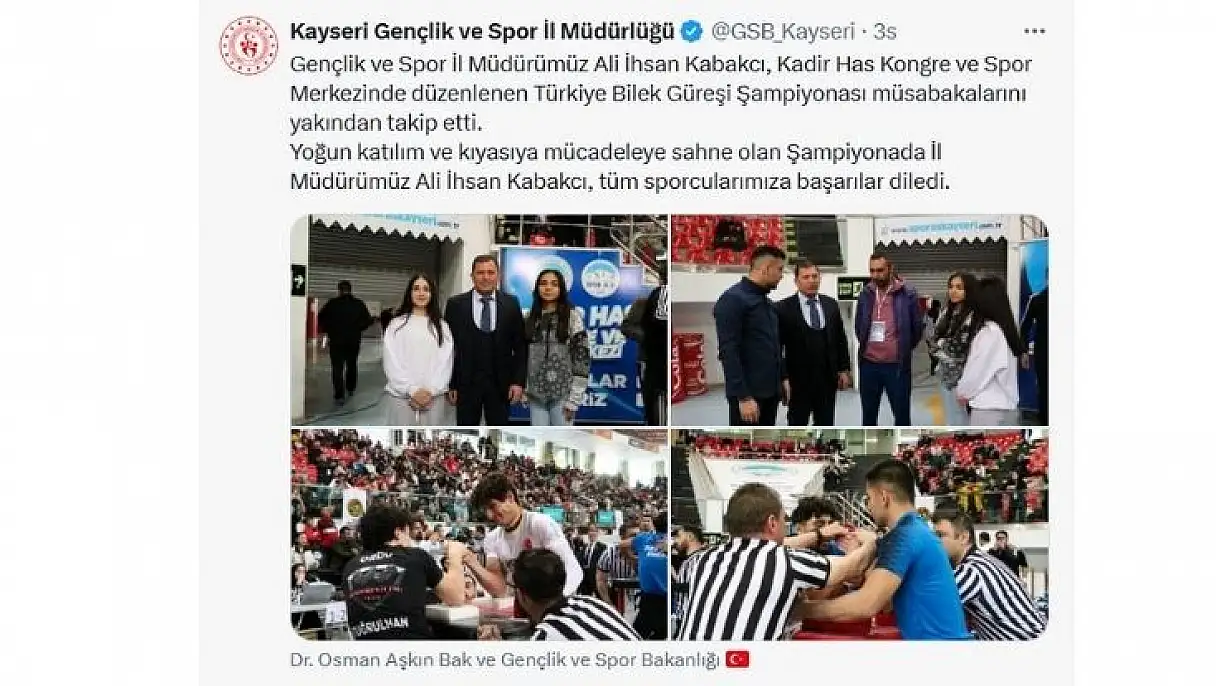The image size is (1216, 686).
Task: Click the blue verified badge icon
Action: coord(691,31)
